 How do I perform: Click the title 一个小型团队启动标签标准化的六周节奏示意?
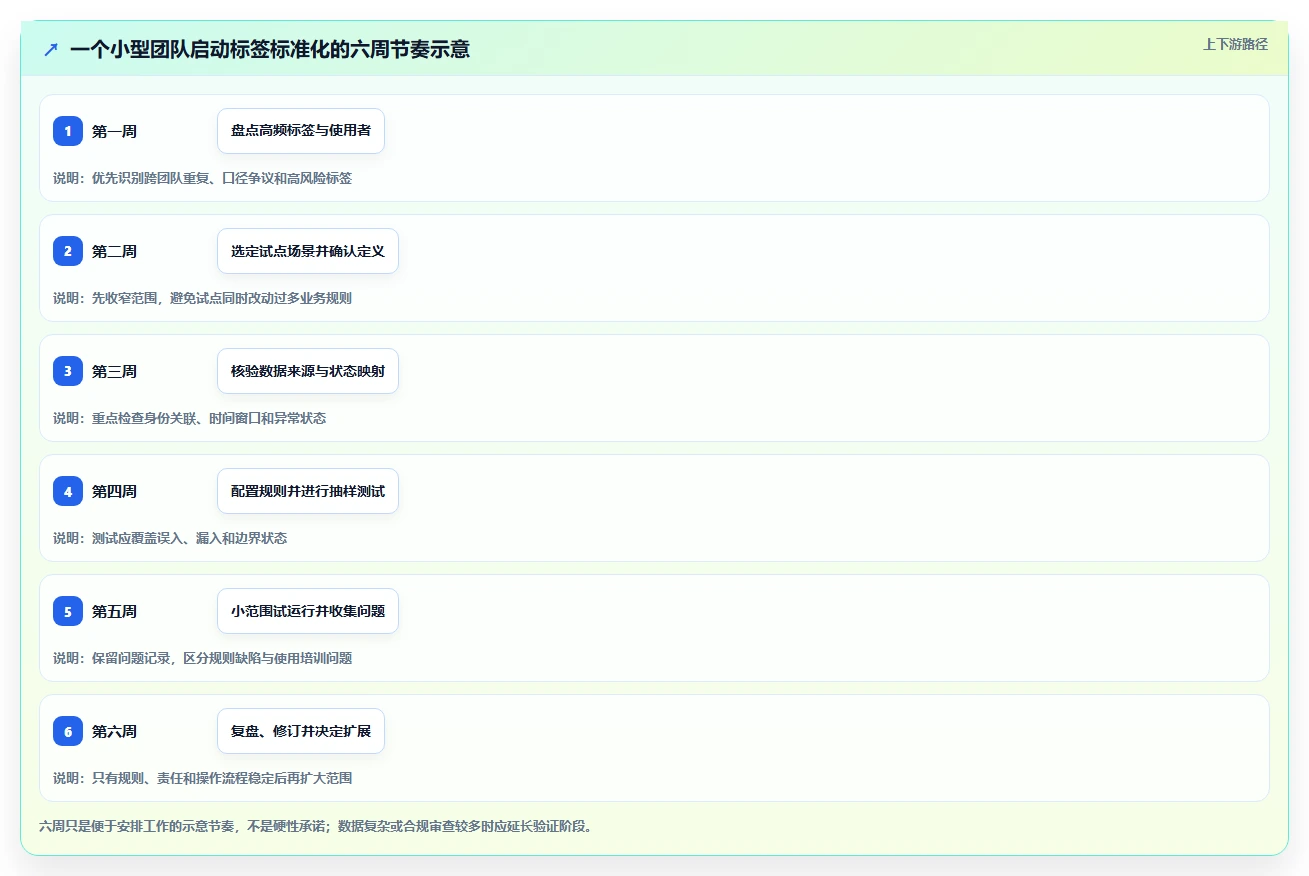point(270,49)
